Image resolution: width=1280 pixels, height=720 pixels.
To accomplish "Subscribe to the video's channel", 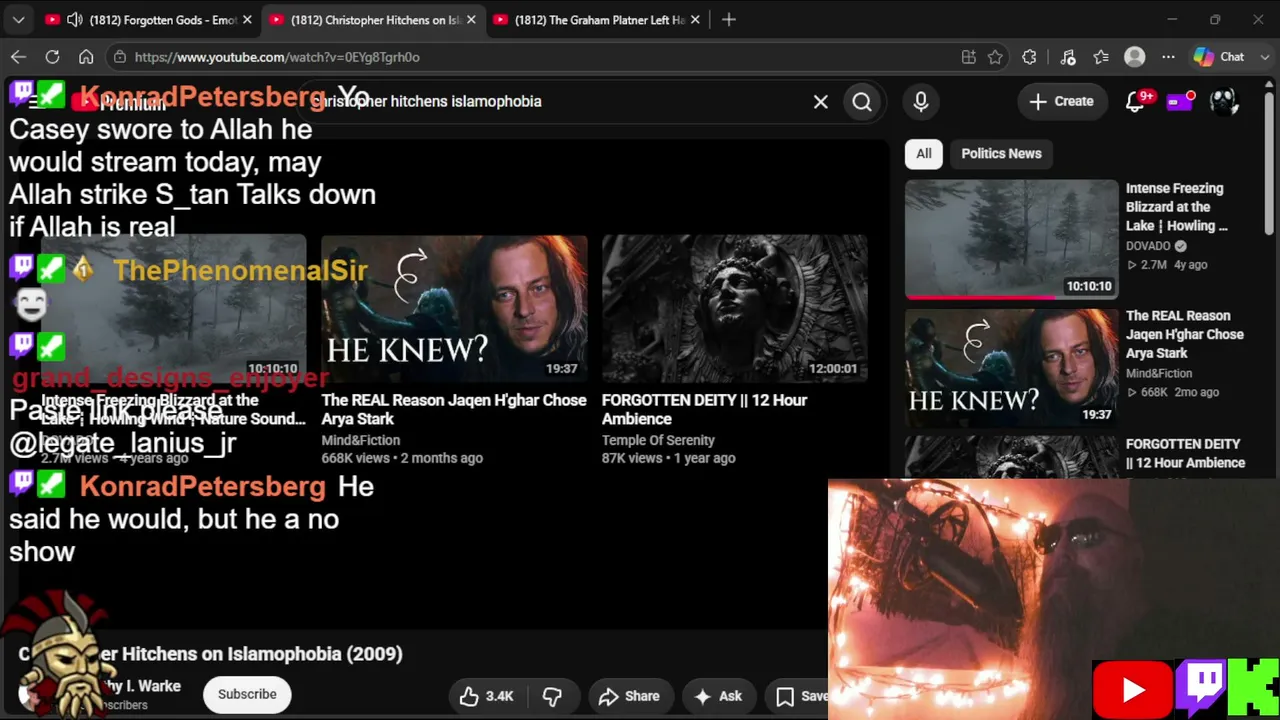I will (247, 694).
